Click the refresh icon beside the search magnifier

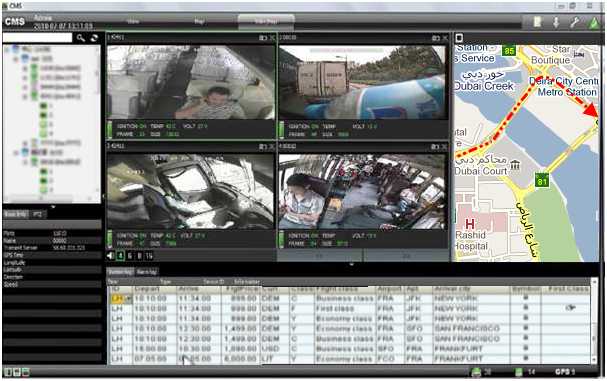[x=94, y=38]
